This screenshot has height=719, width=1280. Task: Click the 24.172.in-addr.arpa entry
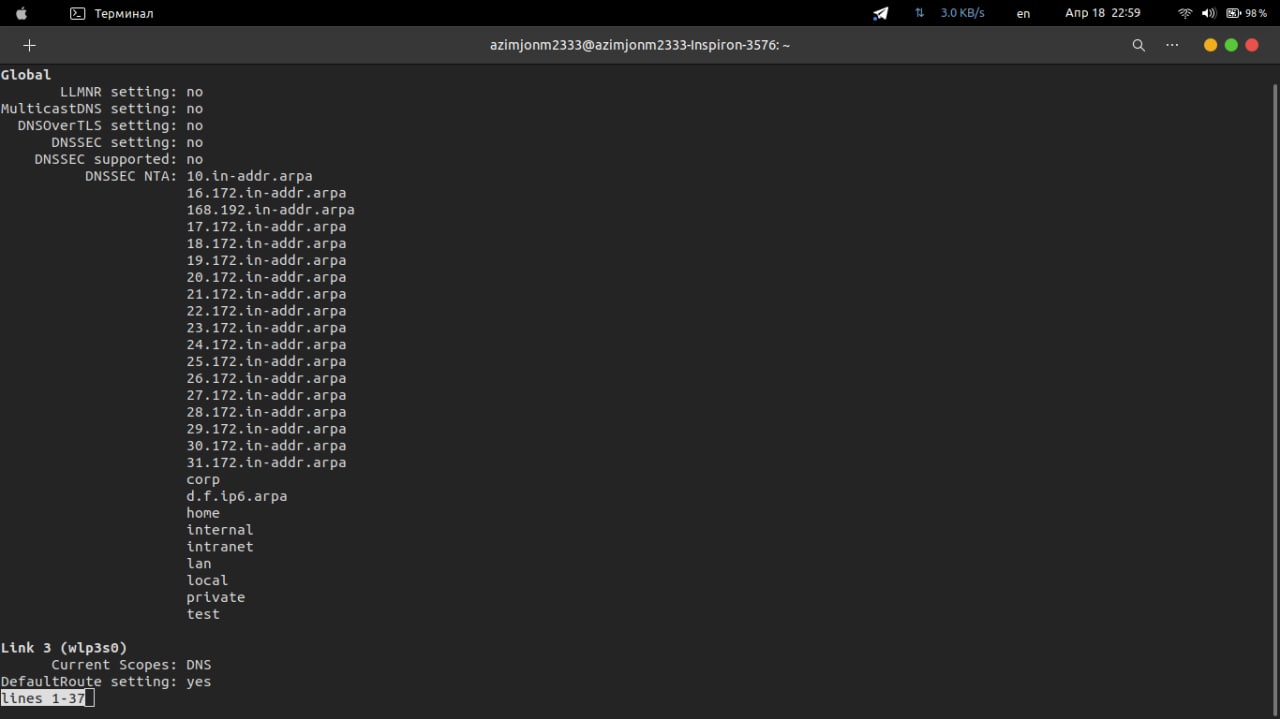[266, 345]
